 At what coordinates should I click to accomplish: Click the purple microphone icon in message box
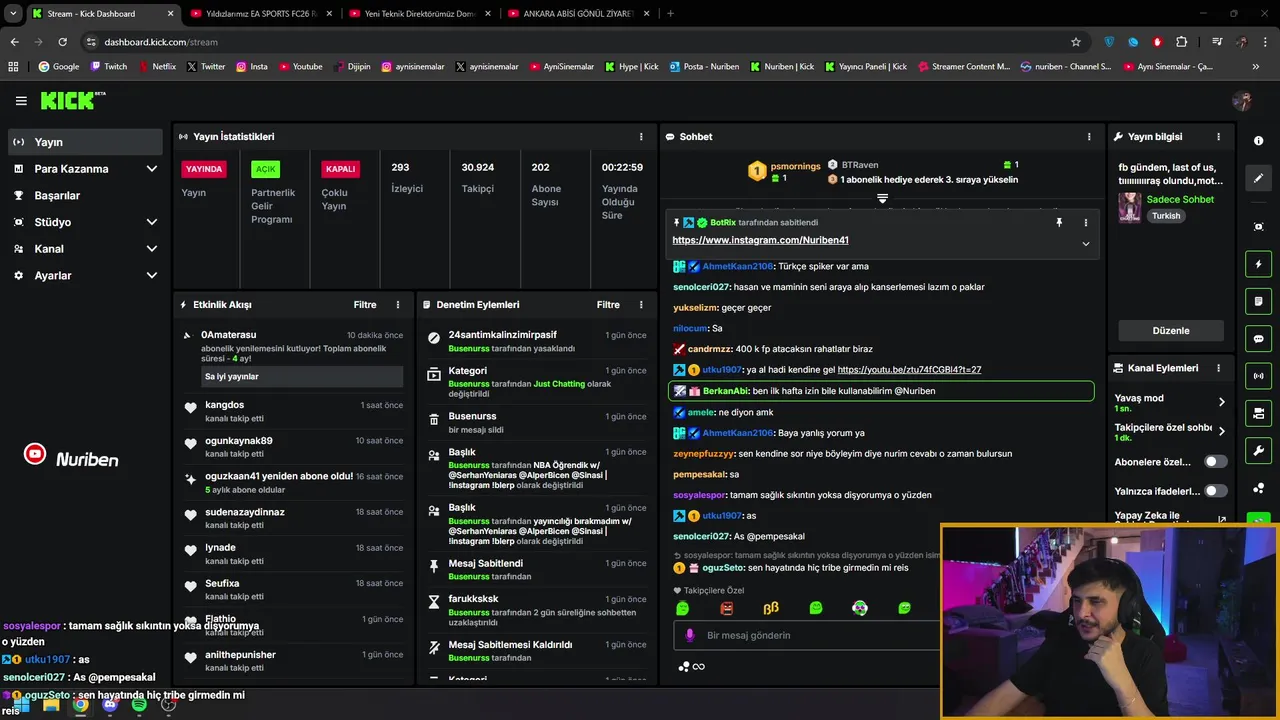(x=689, y=635)
